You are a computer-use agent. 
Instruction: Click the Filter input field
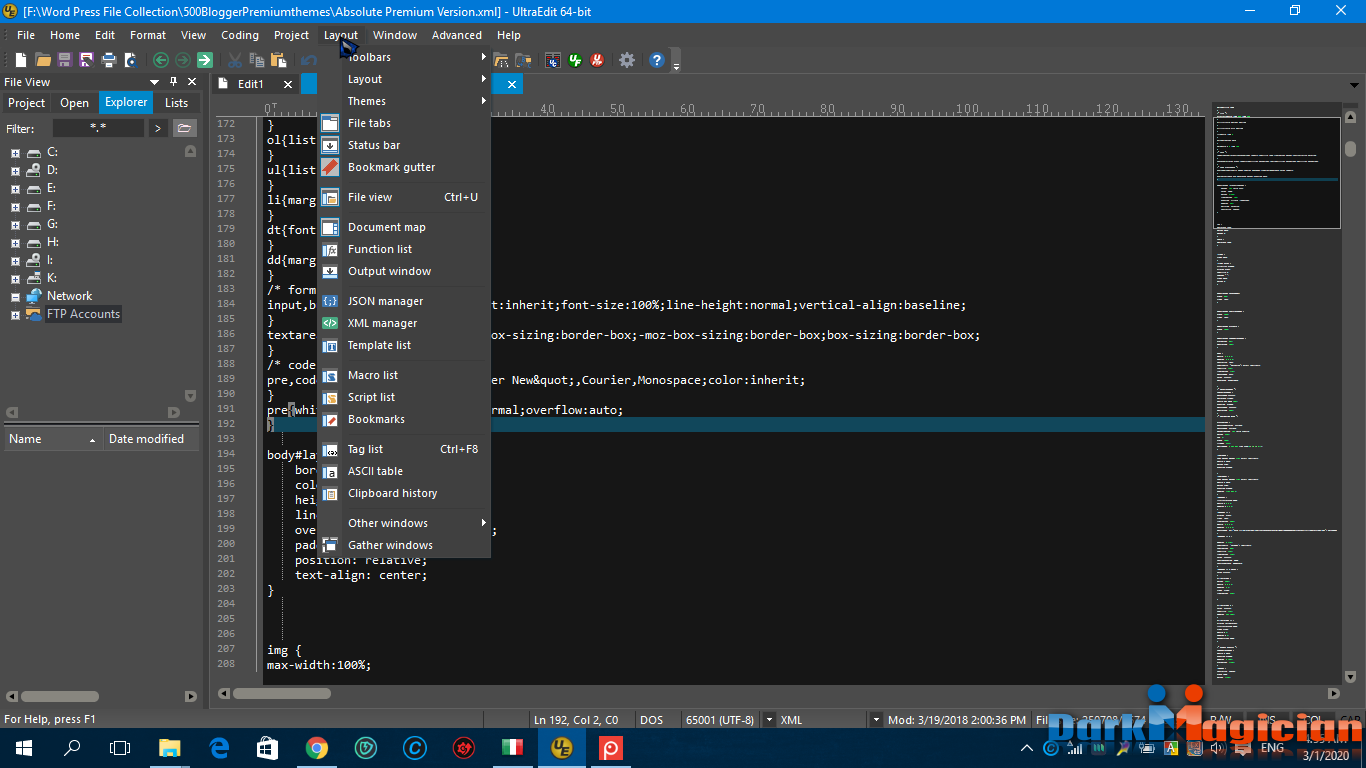click(x=98, y=128)
